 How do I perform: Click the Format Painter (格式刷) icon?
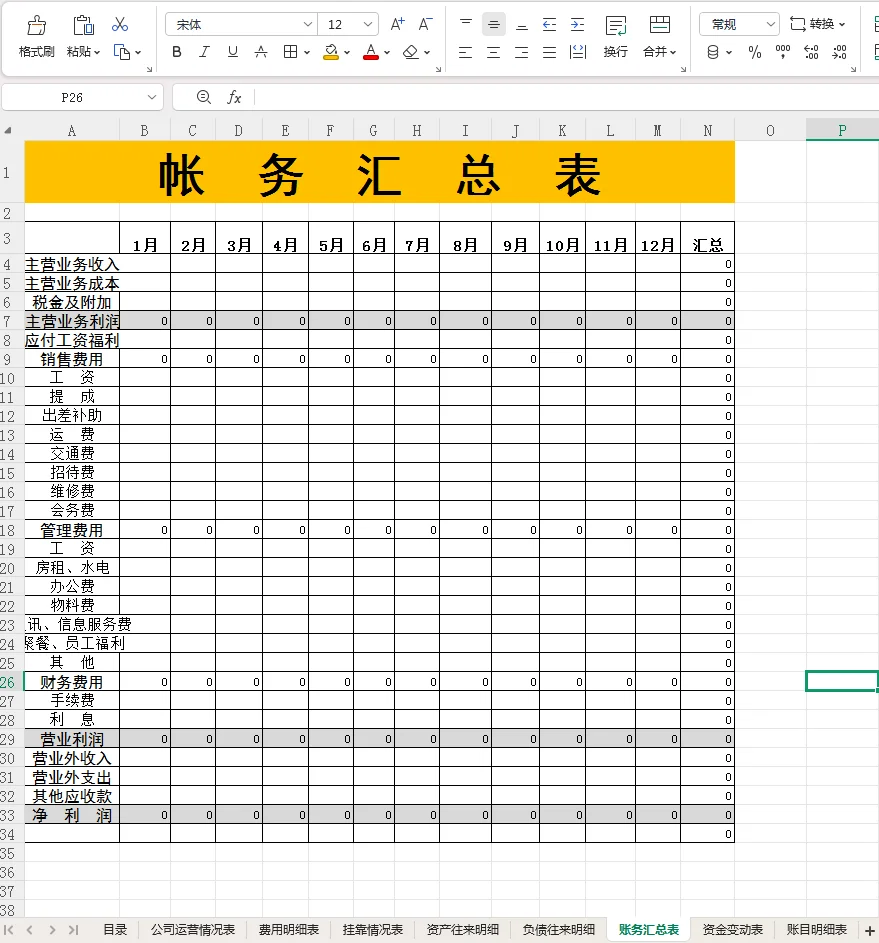coord(36,25)
